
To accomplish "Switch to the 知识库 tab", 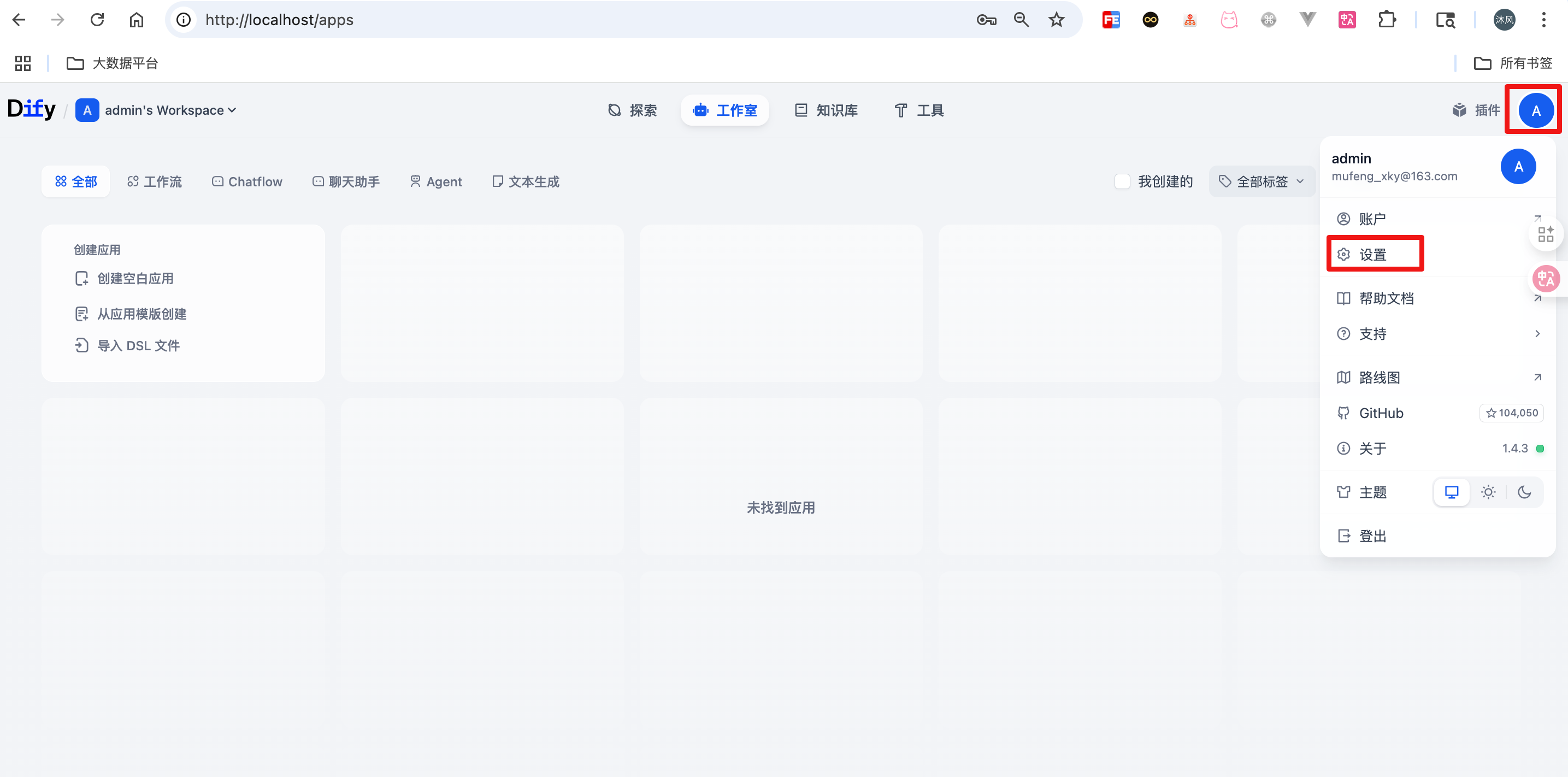I will point(826,110).
